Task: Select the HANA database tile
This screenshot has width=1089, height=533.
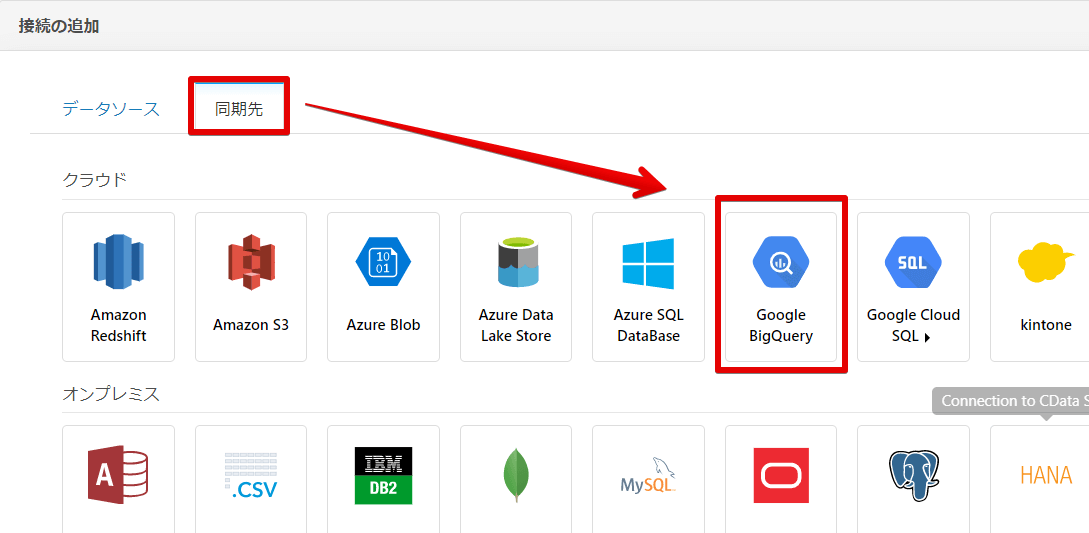Action: coord(1040,479)
